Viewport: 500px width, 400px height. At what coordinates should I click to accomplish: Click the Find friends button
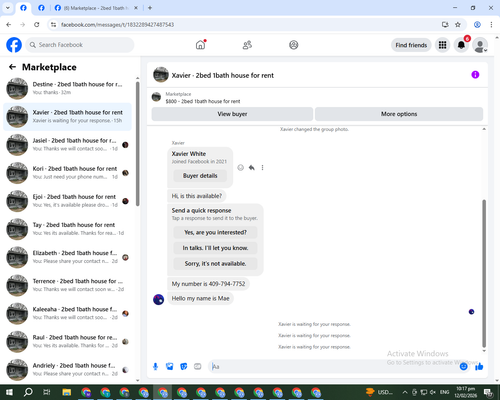click(411, 45)
